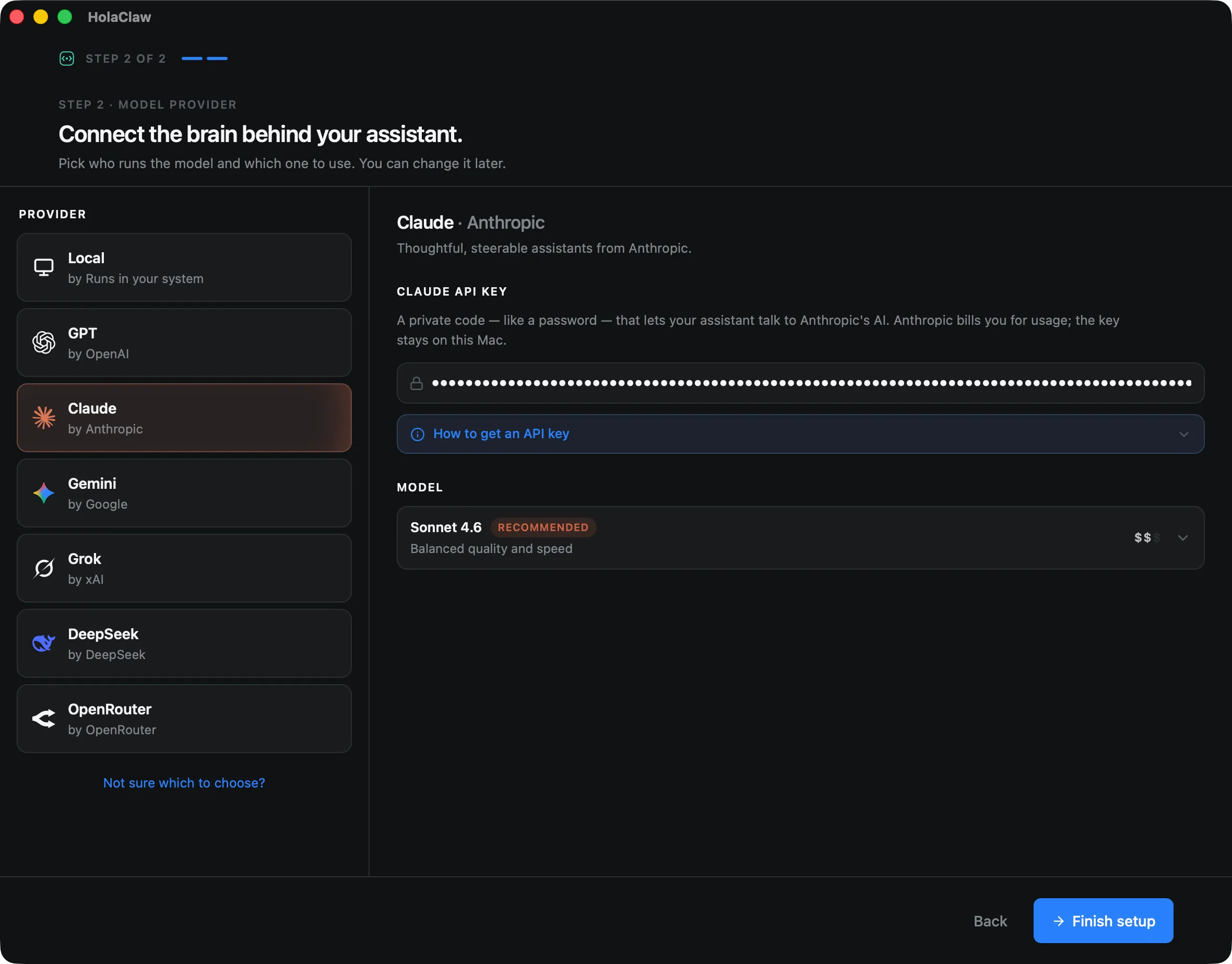Click the chevron on the API key help panel
Screen dimensions: 1232x964
1183,434
